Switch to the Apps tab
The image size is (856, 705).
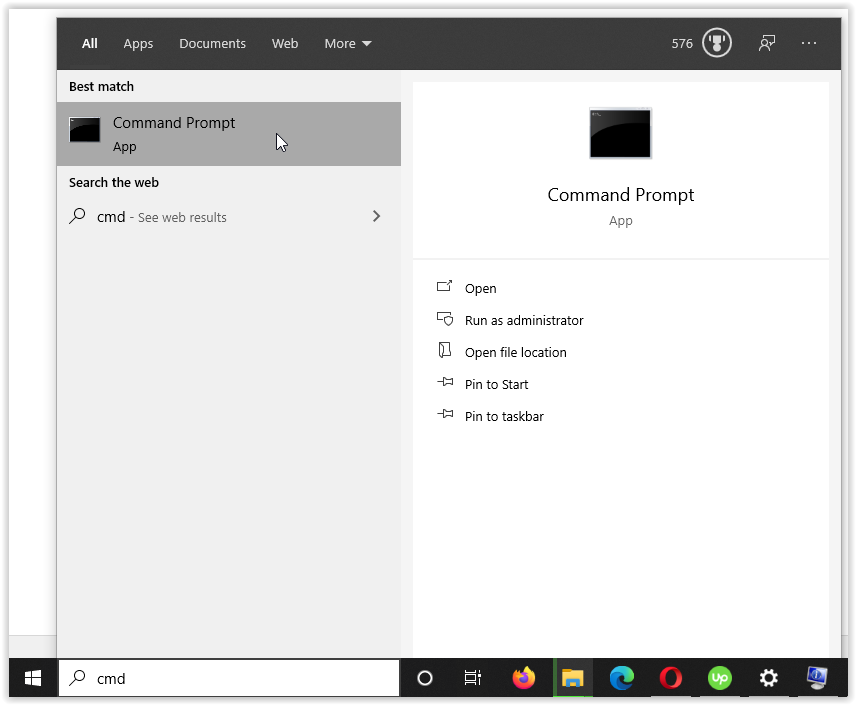pyautogui.click(x=138, y=43)
